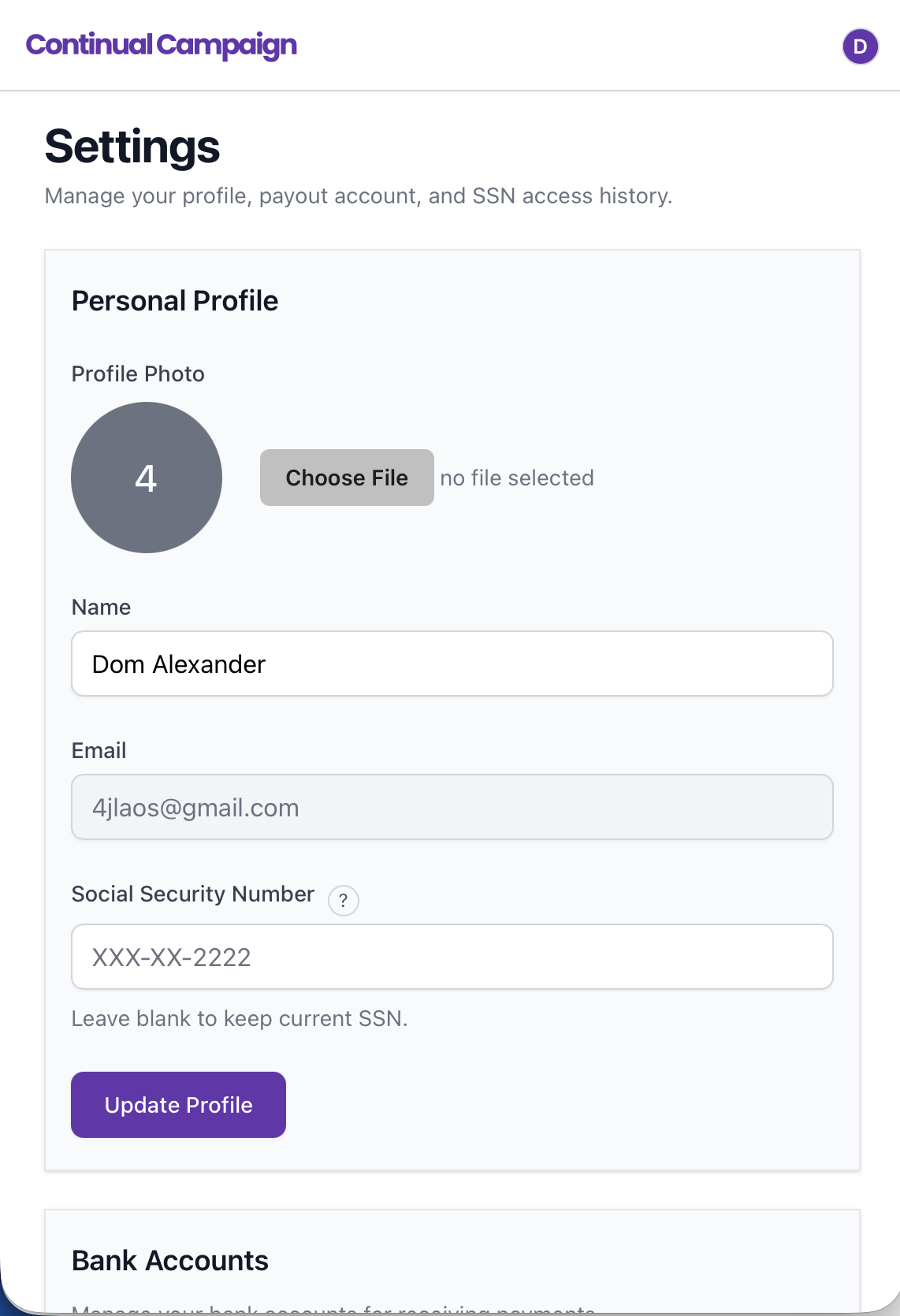Click the 'Leave blank to keep current SSN' hint
This screenshot has width=900, height=1316.
click(x=240, y=1017)
